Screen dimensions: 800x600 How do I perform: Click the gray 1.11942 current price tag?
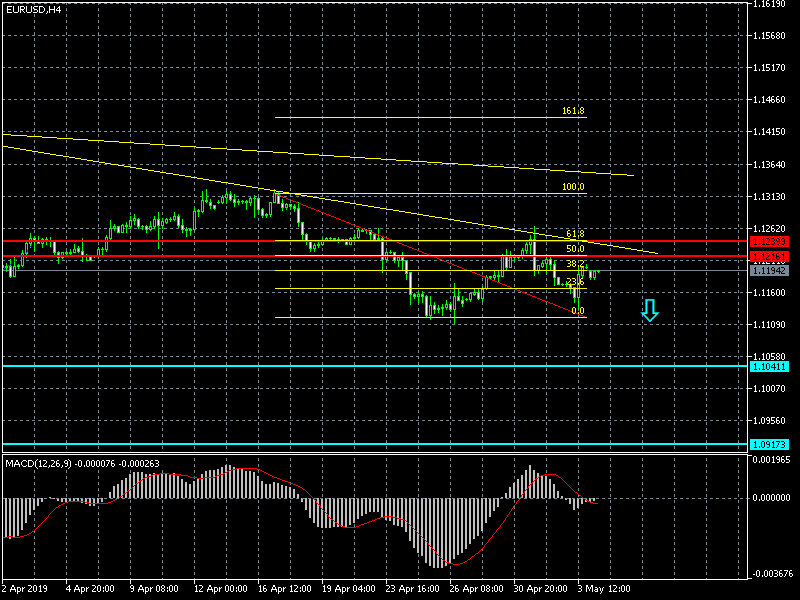[769, 270]
